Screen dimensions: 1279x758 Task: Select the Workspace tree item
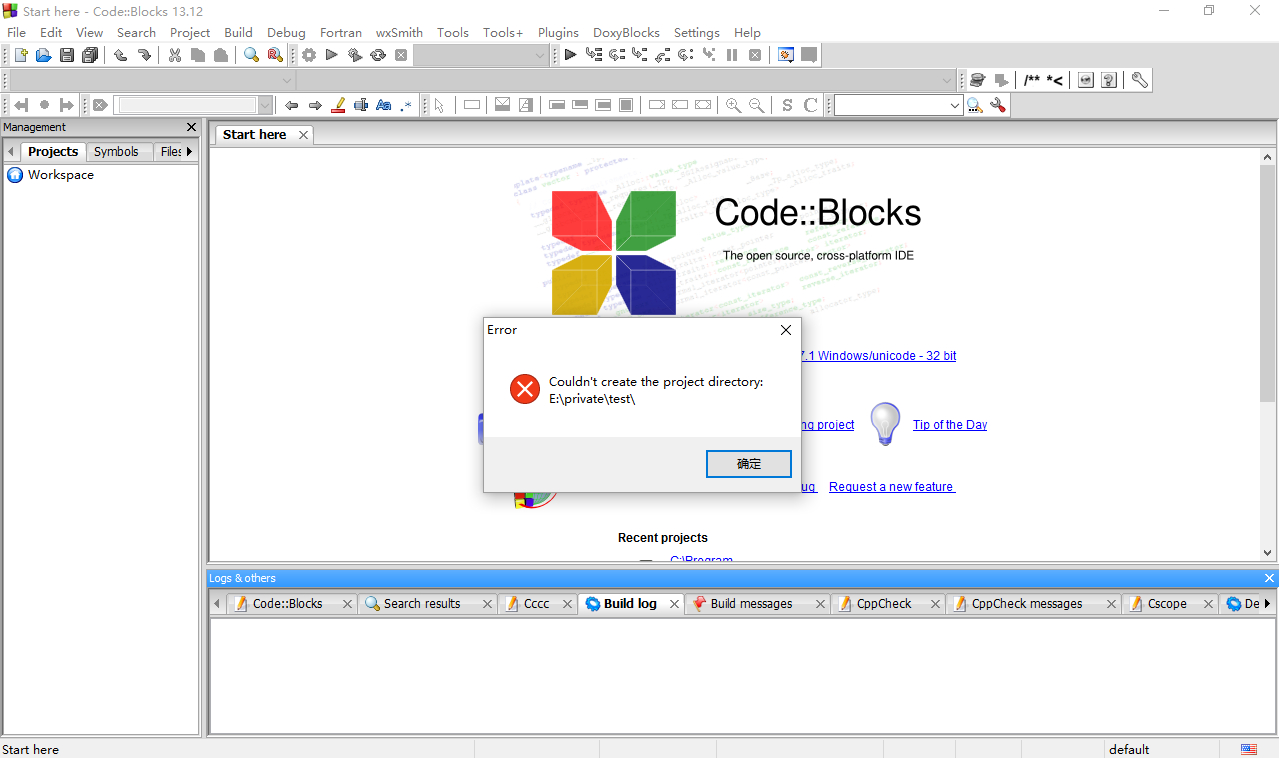click(51, 175)
